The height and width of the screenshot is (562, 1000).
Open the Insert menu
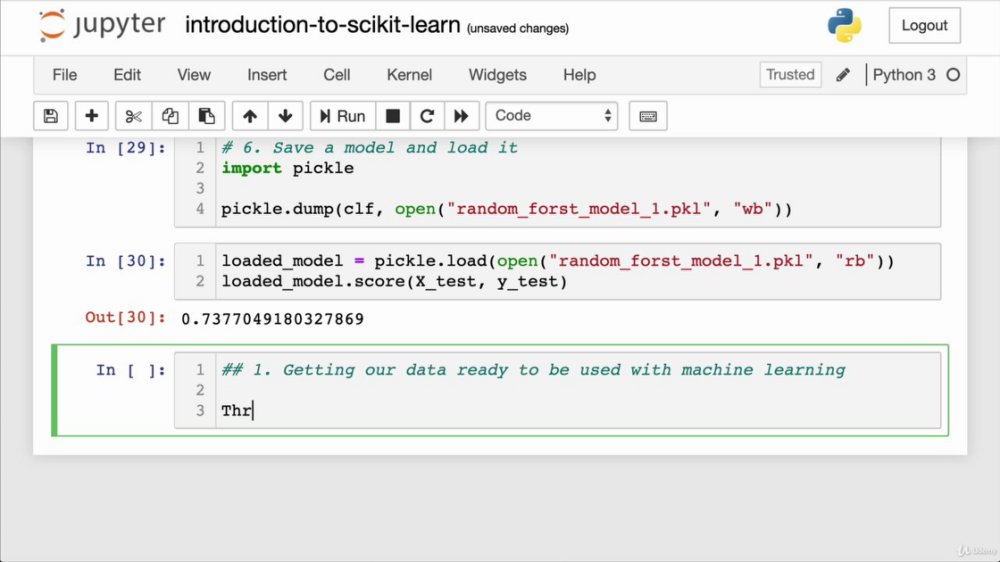pyautogui.click(x=267, y=75)
